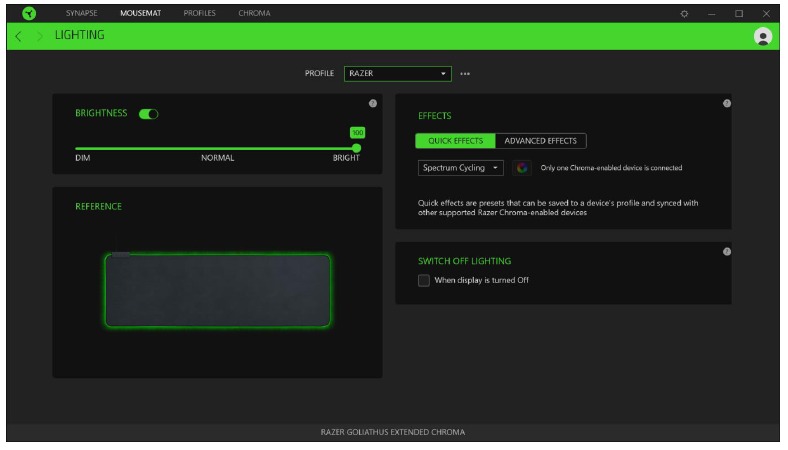This screenshot has width=788, height=450.
Task: Click the Razer logo icon
Action: 29,13
